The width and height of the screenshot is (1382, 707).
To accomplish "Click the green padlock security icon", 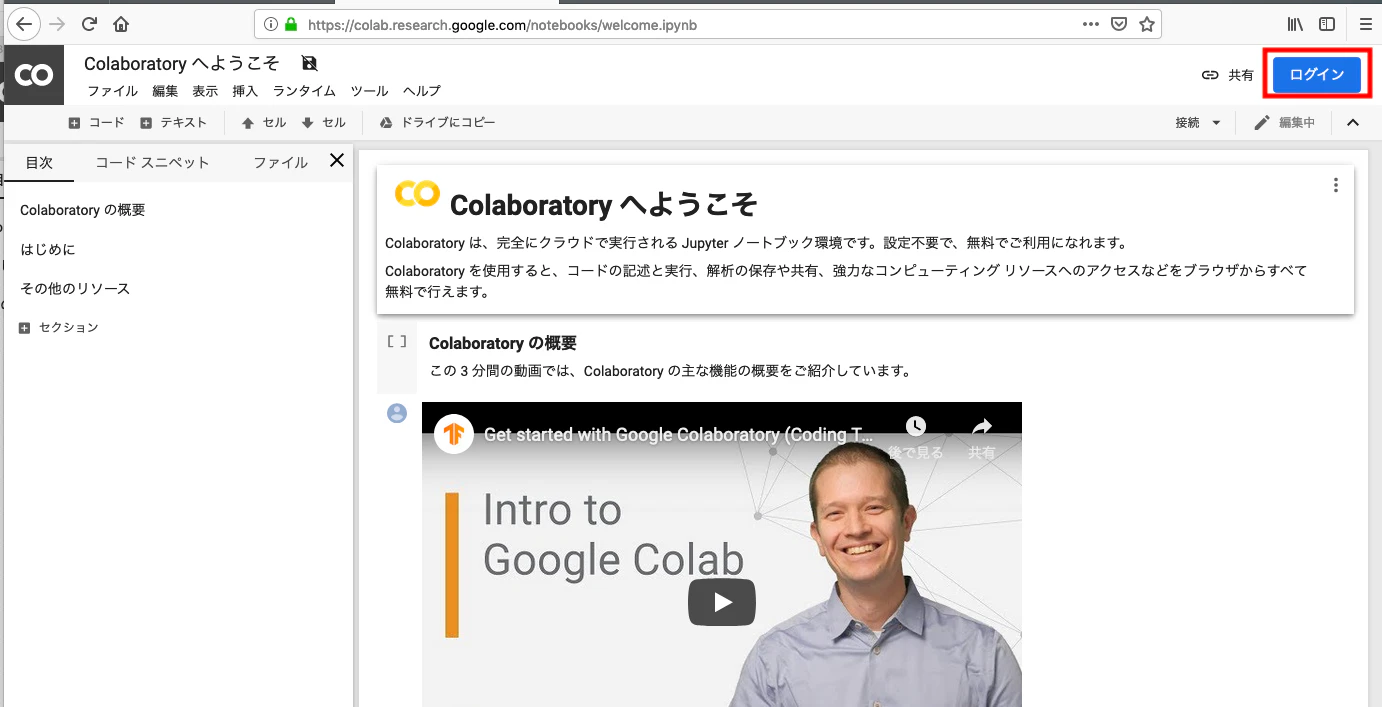I will [291, 24].
